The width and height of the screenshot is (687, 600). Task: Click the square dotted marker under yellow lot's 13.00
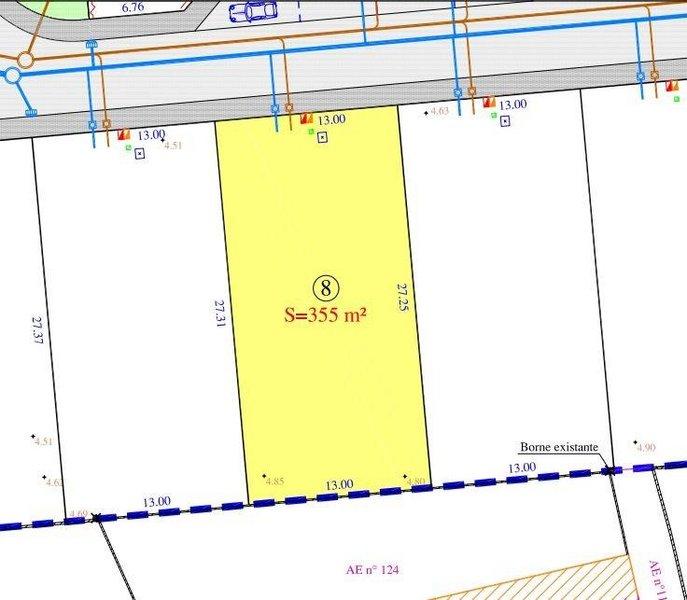click(322, 137)
